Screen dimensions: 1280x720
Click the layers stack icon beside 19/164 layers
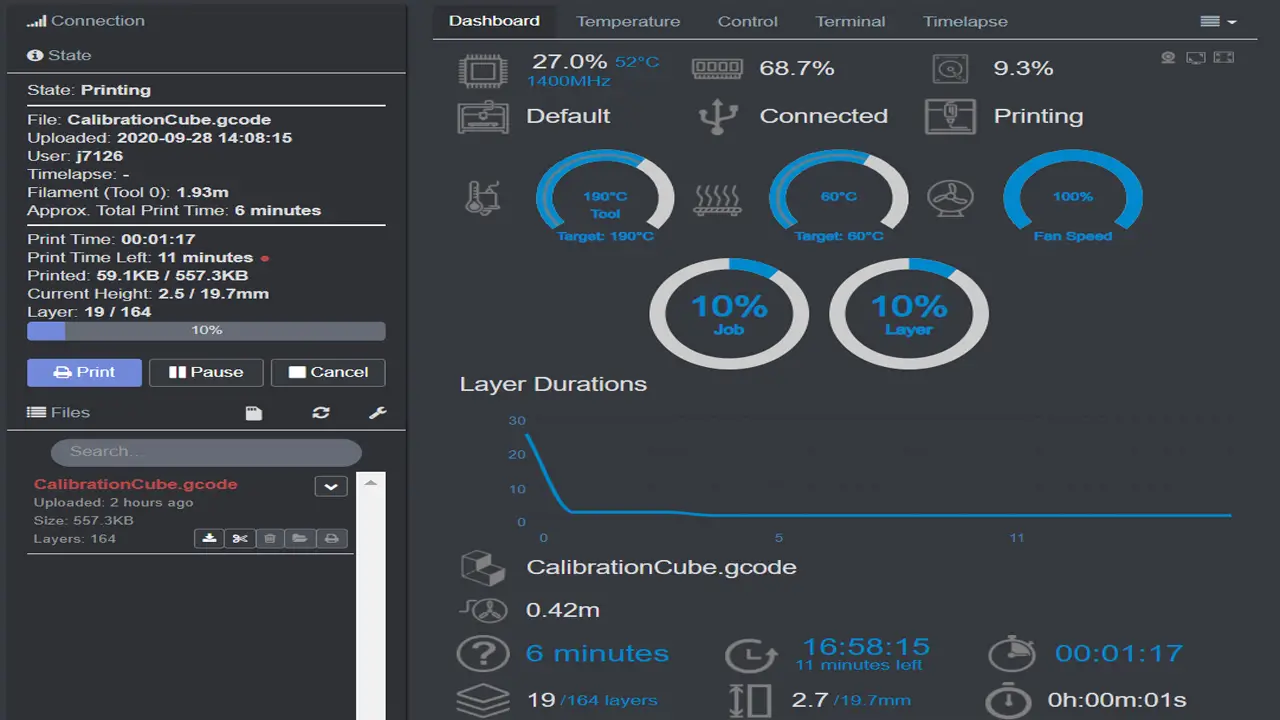(482, 700)
